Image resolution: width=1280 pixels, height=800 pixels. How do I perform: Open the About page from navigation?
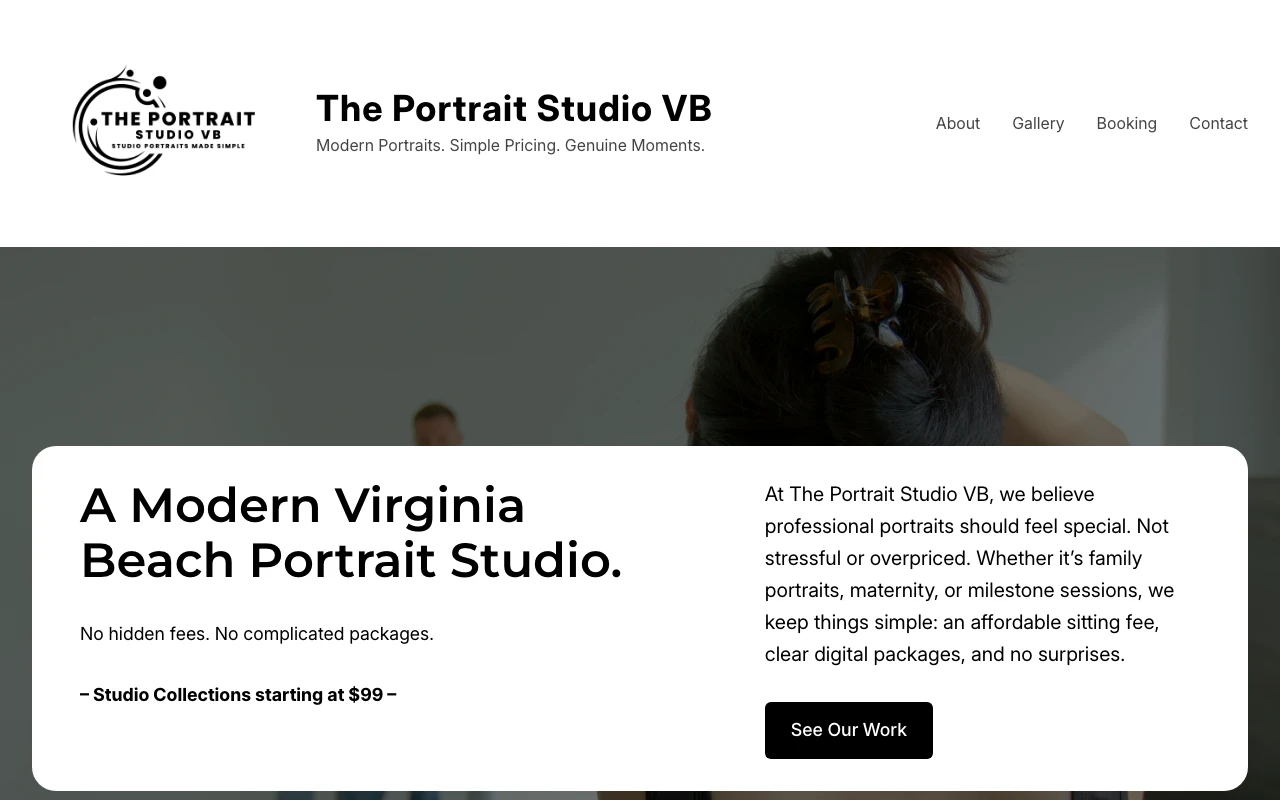pyautogui.click(x=957, y=123)
